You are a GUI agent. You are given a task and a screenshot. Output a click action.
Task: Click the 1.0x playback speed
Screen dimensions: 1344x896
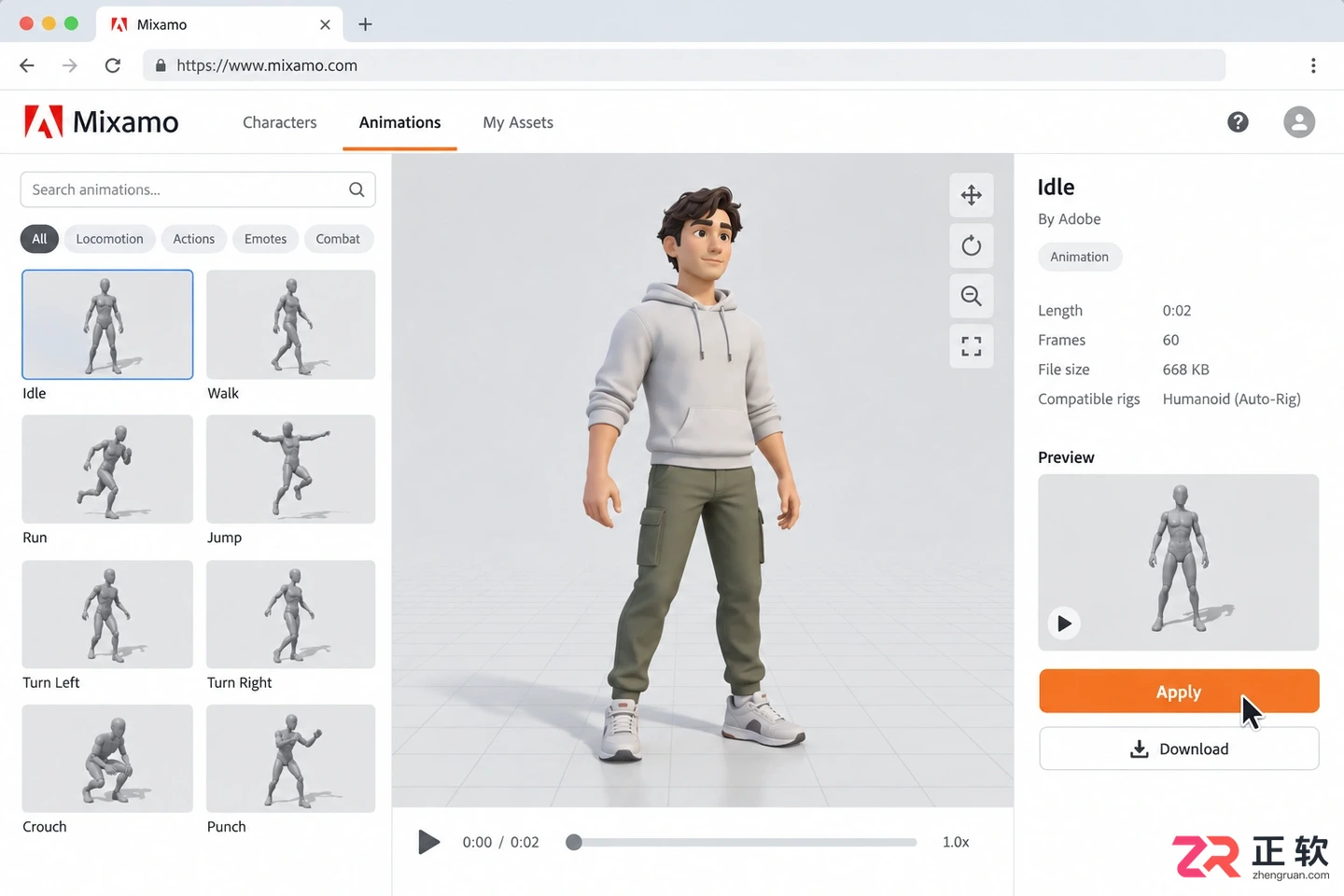click(956, 842)
